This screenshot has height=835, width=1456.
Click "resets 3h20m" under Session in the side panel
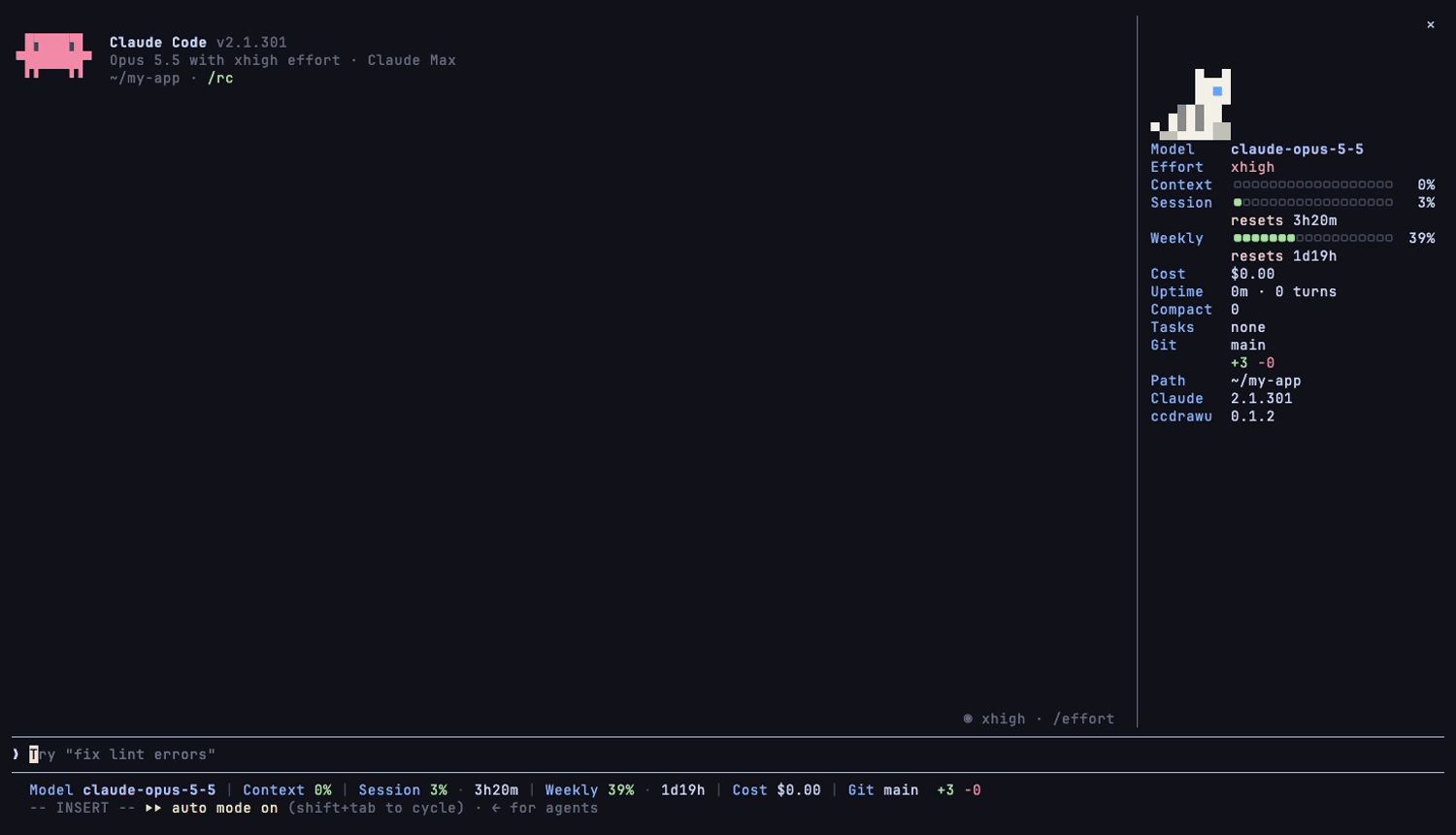point(1283,220)
